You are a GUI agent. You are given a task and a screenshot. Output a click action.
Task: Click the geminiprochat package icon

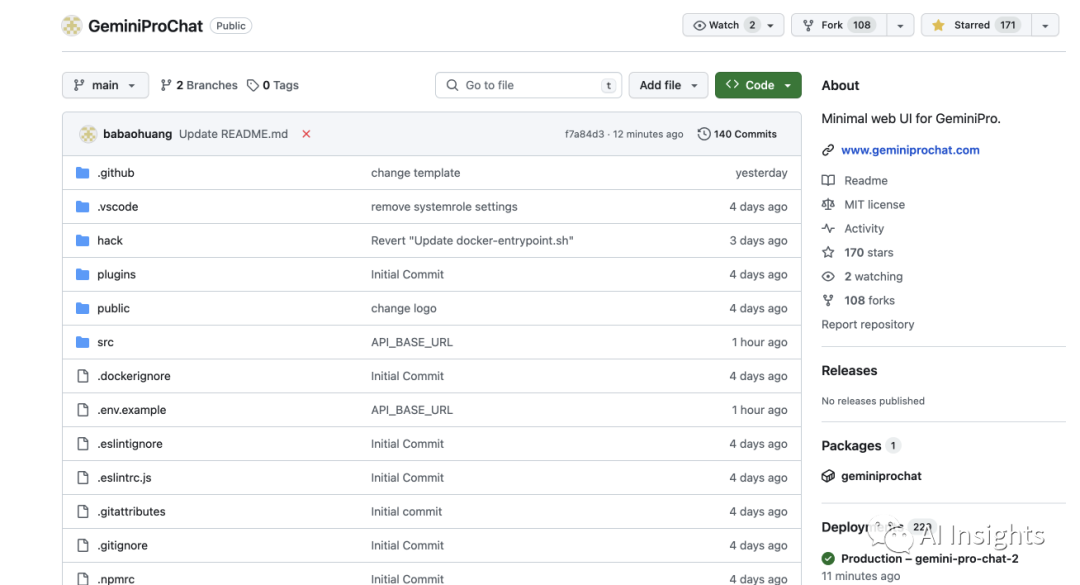pyautogui.click(x=828, y=476)
